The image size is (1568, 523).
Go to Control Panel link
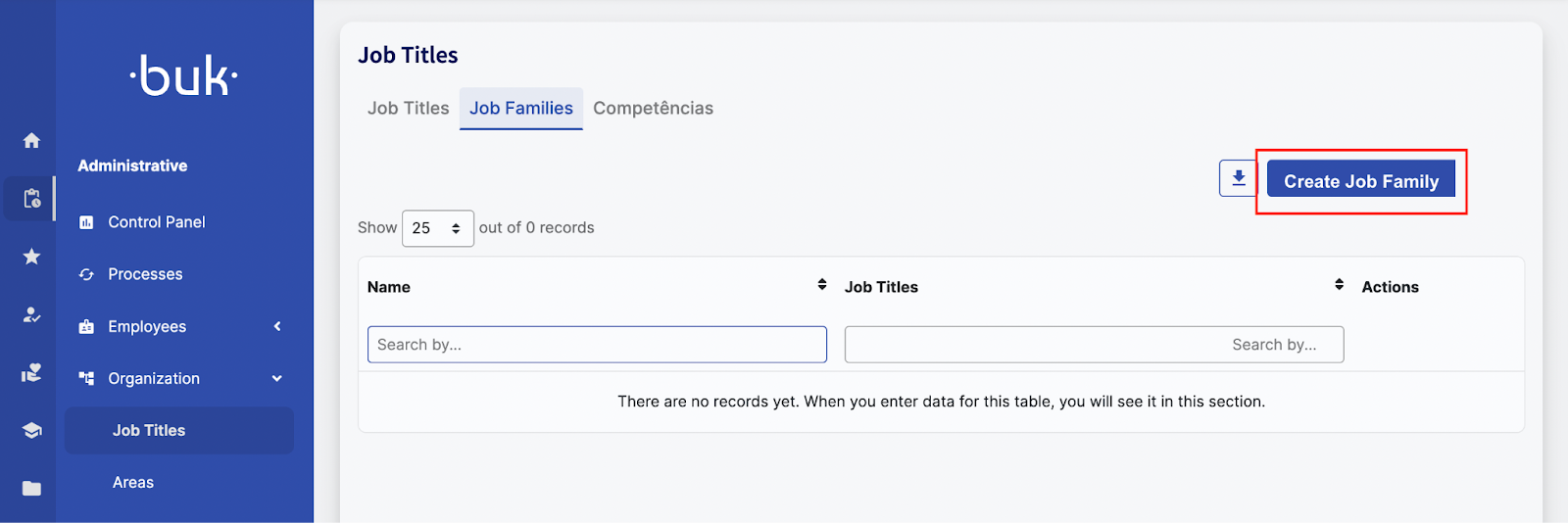[156, 222]
